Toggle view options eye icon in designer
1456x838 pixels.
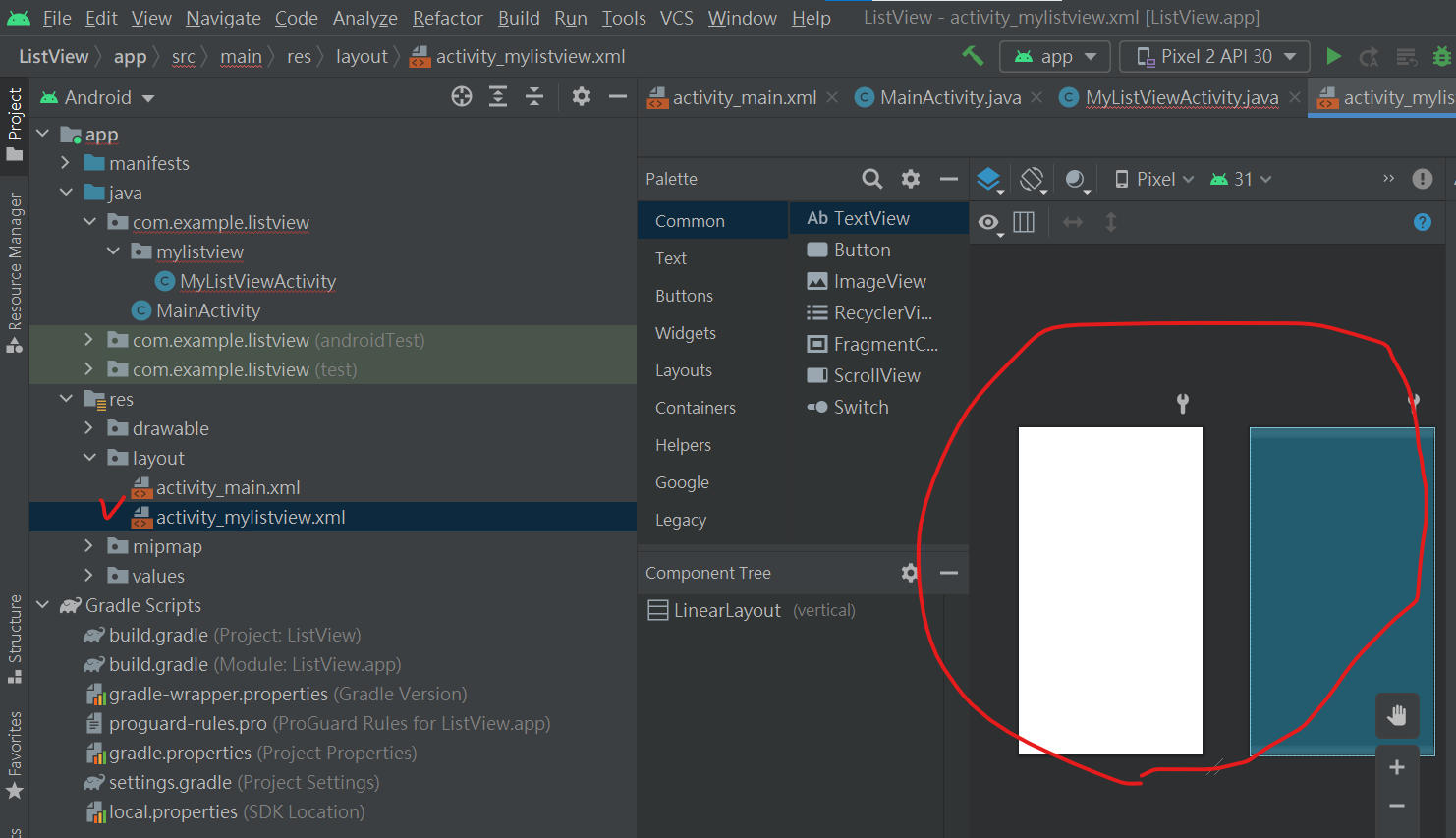989,223
